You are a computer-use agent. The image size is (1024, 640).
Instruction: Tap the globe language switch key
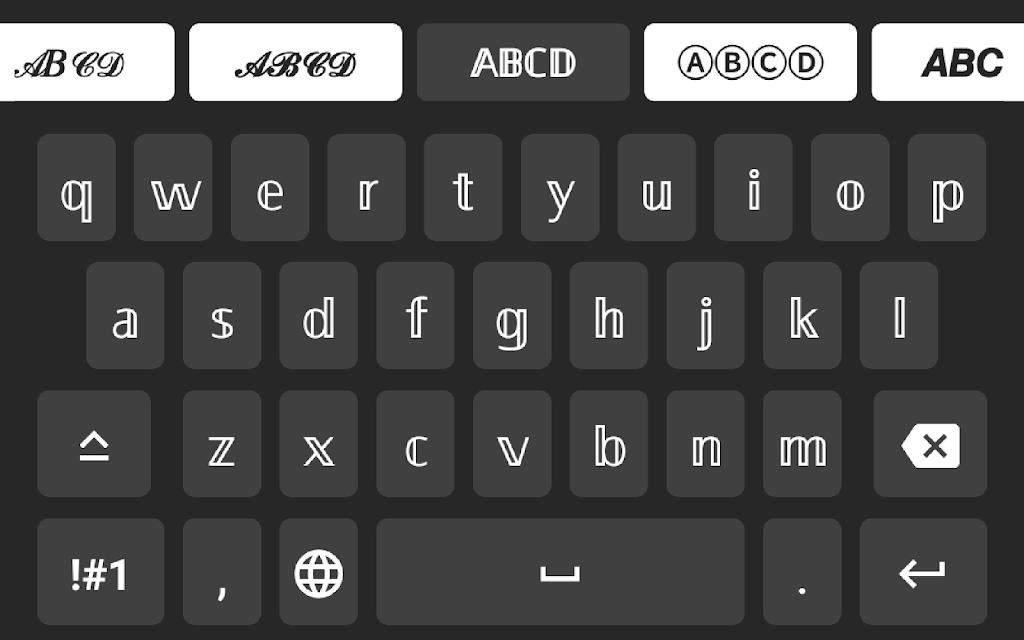(319, 571)
